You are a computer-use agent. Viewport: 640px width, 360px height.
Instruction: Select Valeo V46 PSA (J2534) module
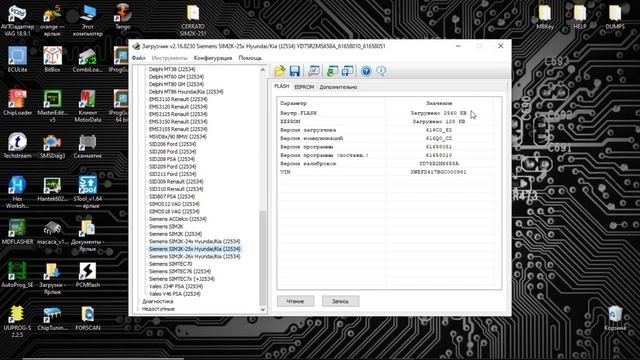(175, 294)
